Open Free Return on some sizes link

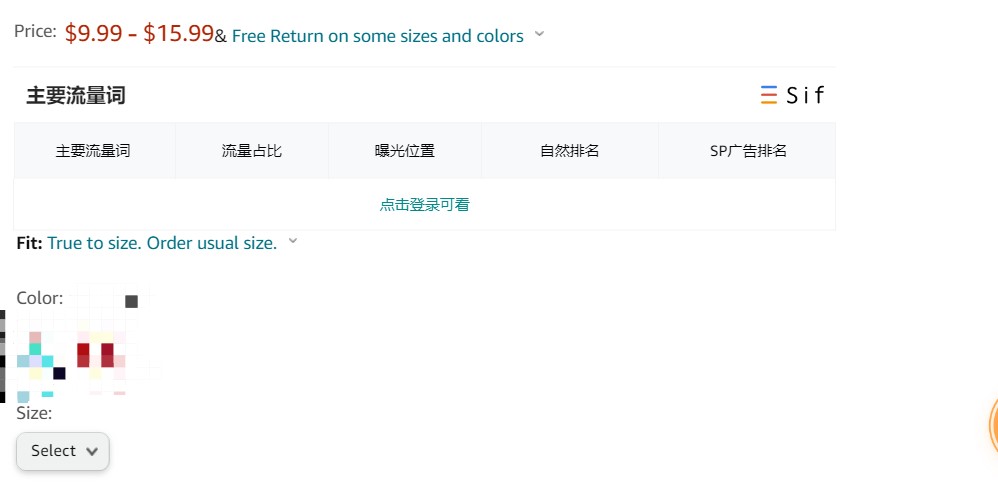[377, 36]
